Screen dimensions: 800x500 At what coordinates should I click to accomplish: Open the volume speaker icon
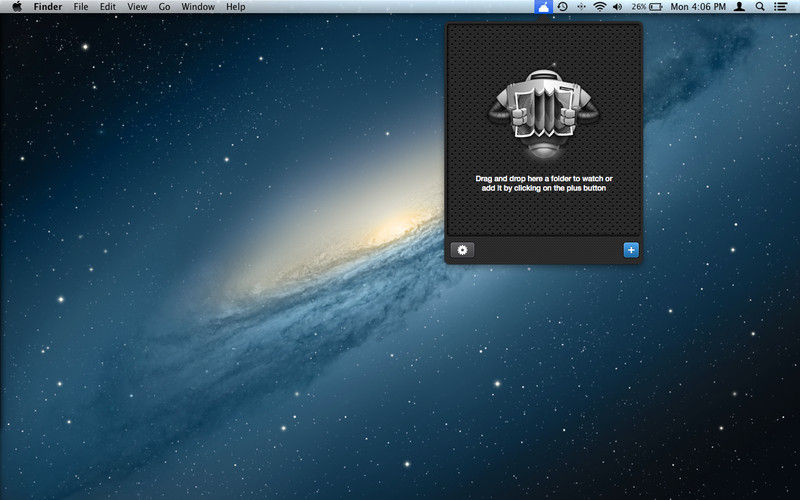click(618, 7)
